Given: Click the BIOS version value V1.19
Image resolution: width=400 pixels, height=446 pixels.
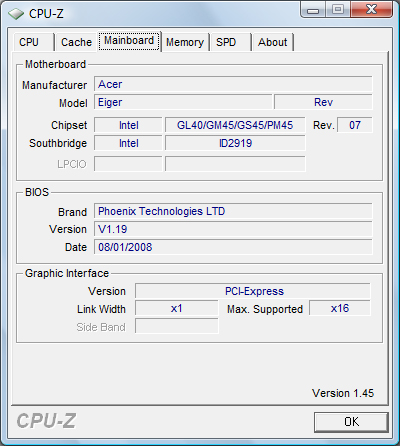Looking at the screenshot, I should (x=233, y=229).
